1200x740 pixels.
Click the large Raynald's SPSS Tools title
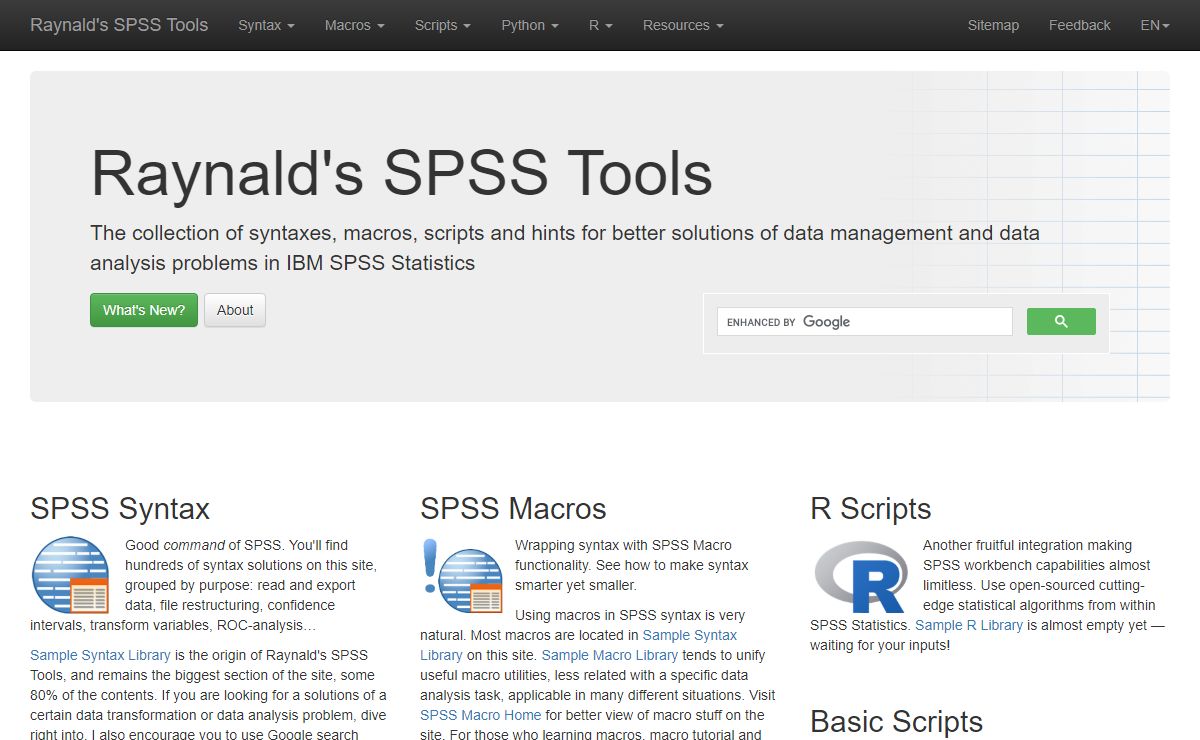click(x=402, y=172)
